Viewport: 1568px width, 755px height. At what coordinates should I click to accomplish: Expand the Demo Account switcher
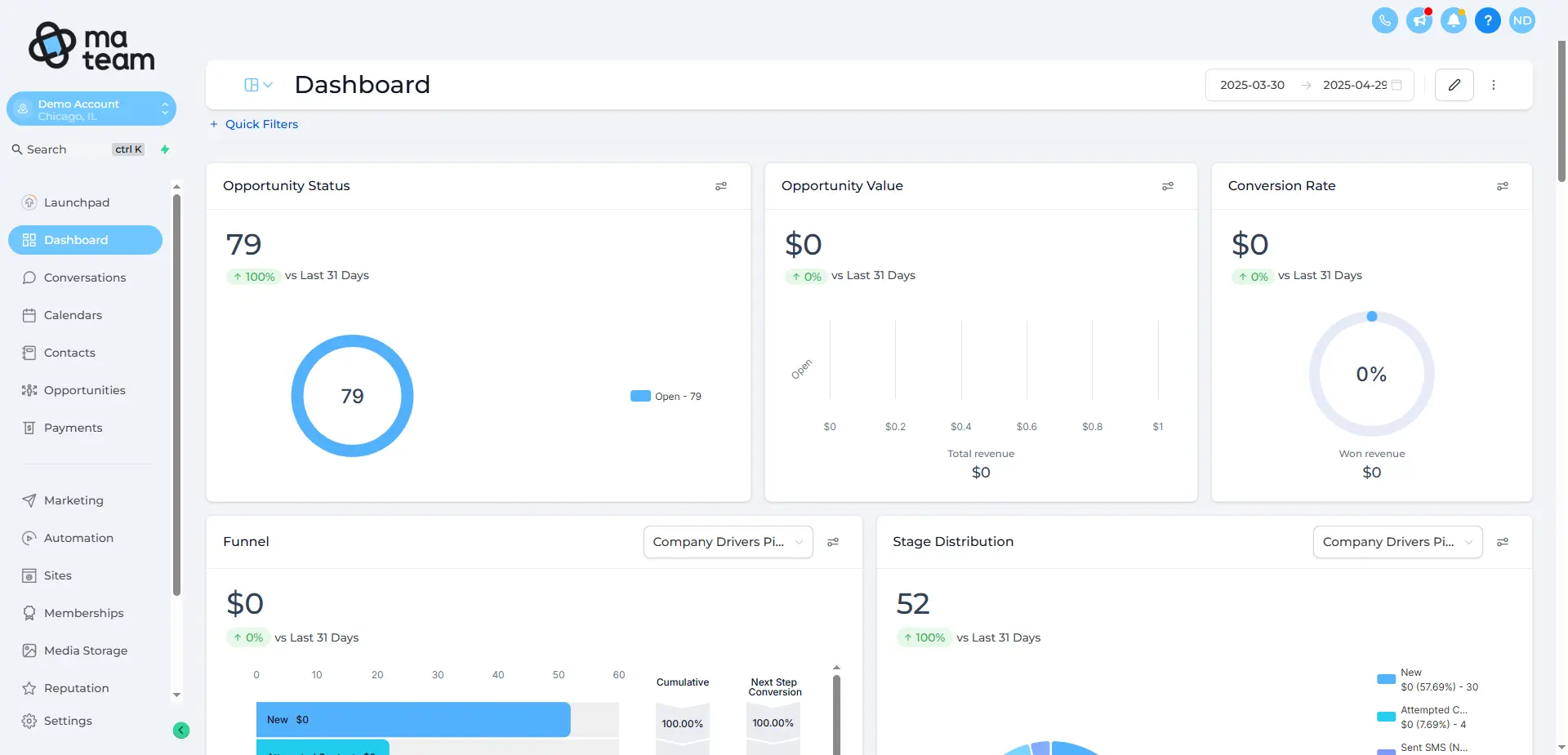(x=91, y=109)
